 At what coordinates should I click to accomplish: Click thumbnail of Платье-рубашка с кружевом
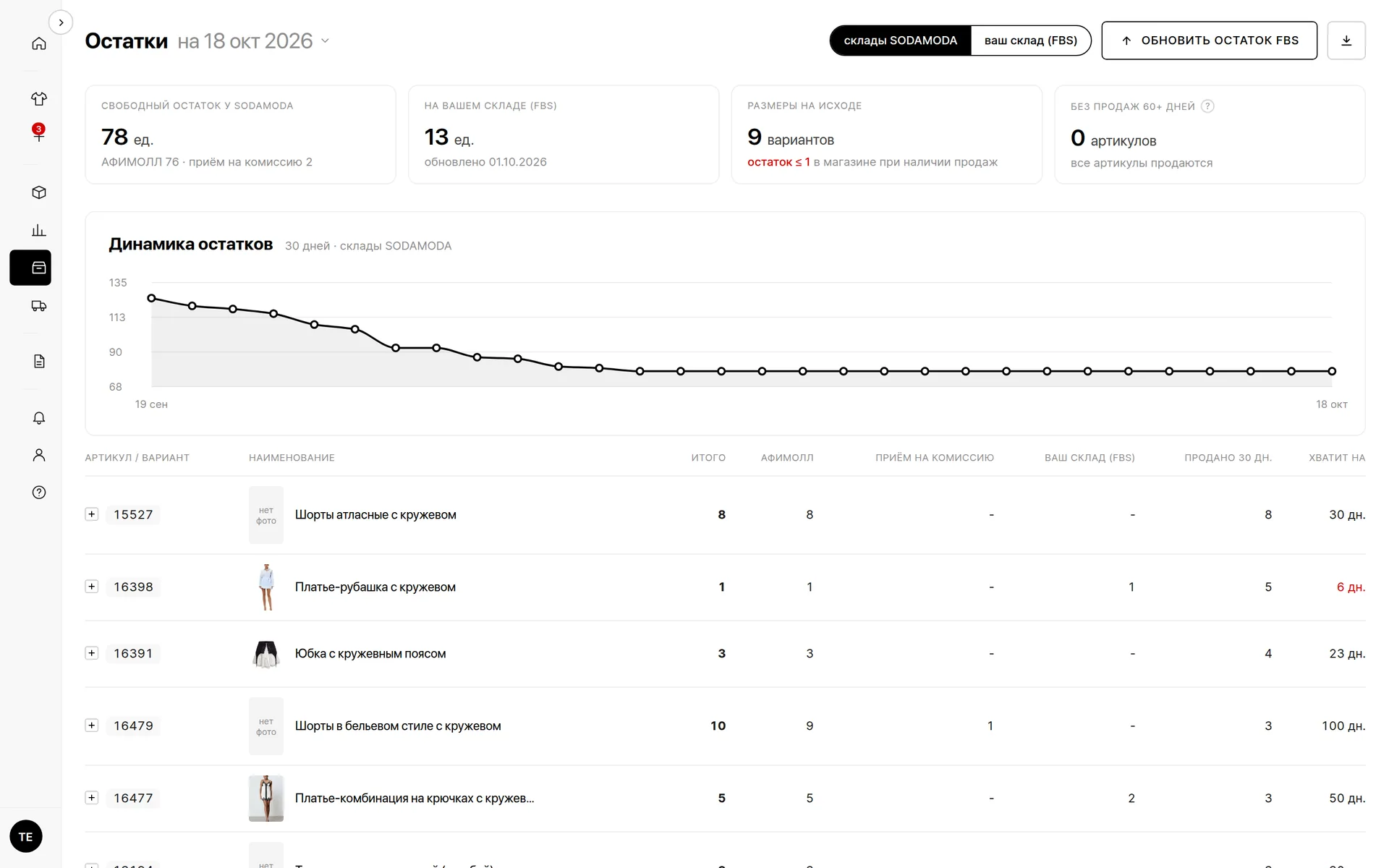click(266, 587)
